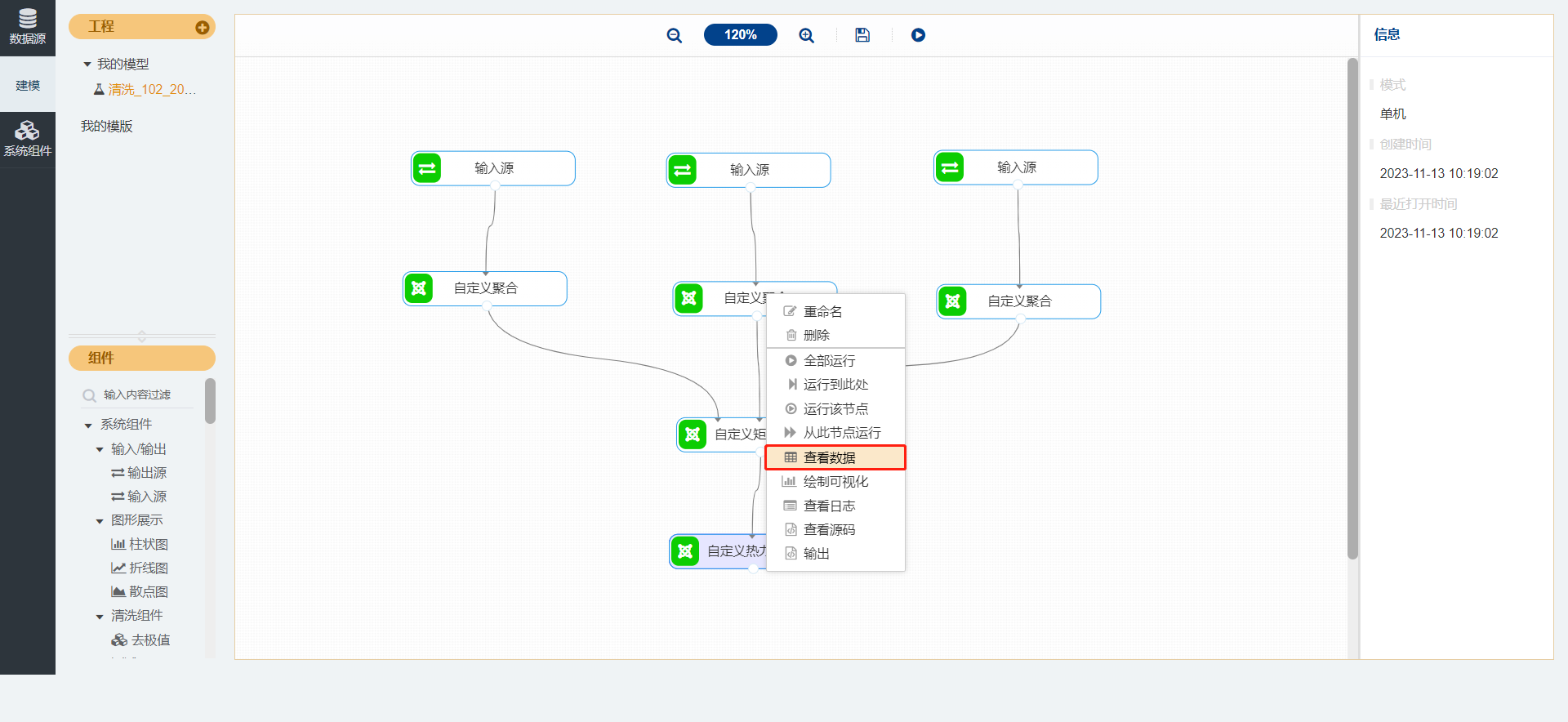Add a new project with plus icon
This screenshot has width=1568, height=722.
[203, 28]
